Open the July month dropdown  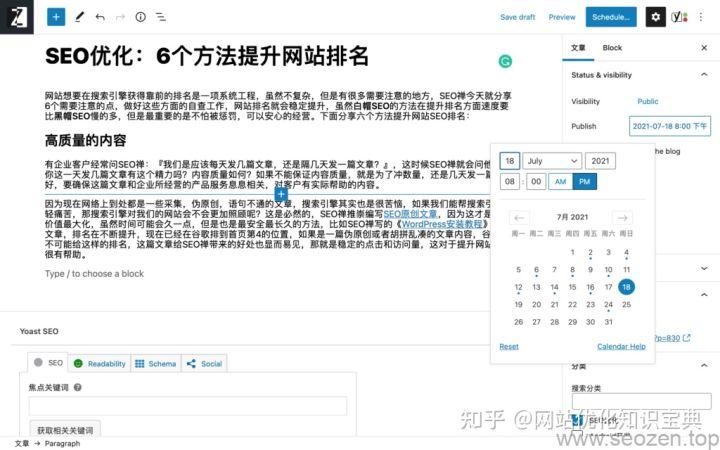pyautogui.click(x=552, y=161)
